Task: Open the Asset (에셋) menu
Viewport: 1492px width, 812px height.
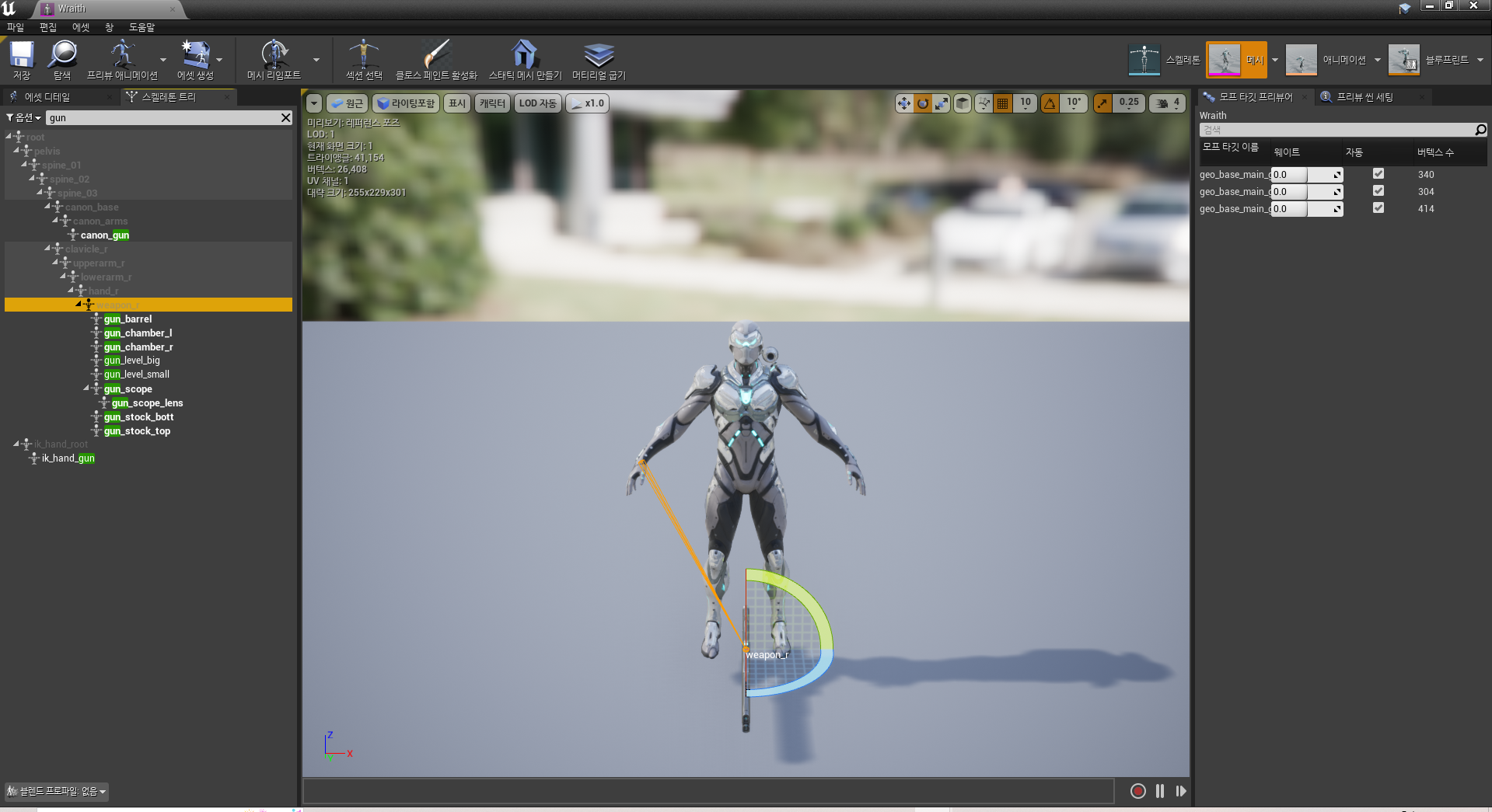Action: point(81,27)
